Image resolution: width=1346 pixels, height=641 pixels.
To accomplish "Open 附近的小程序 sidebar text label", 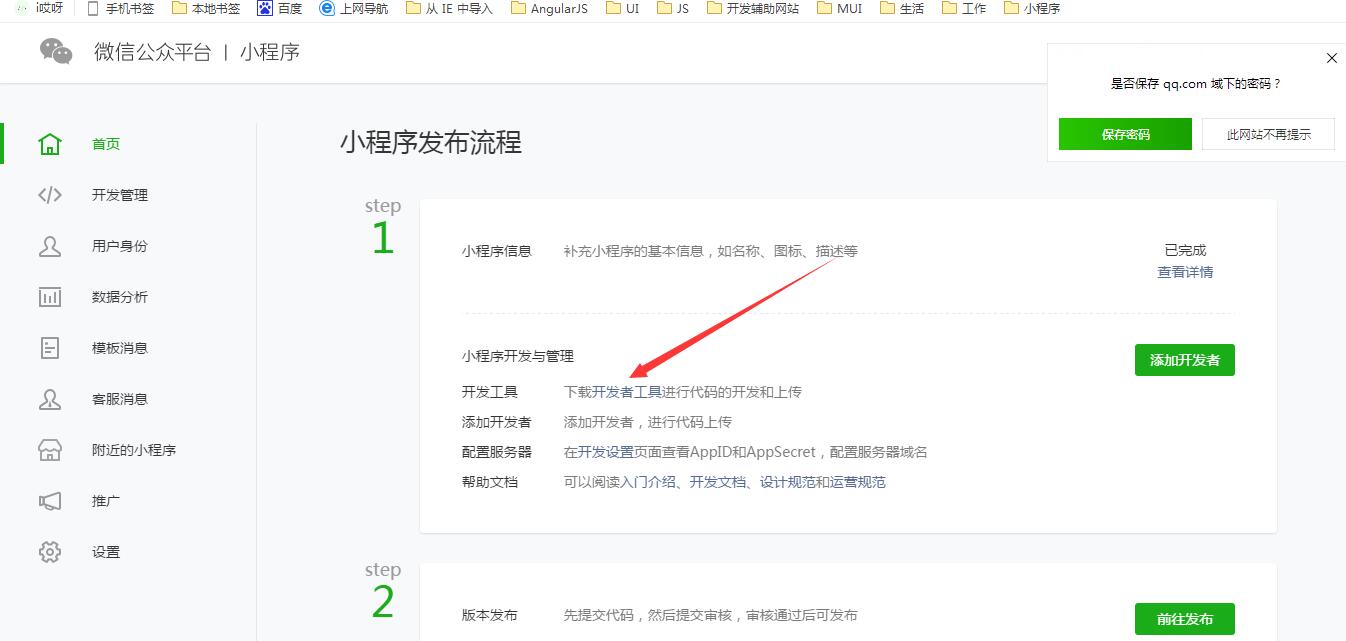I will 134,450.
